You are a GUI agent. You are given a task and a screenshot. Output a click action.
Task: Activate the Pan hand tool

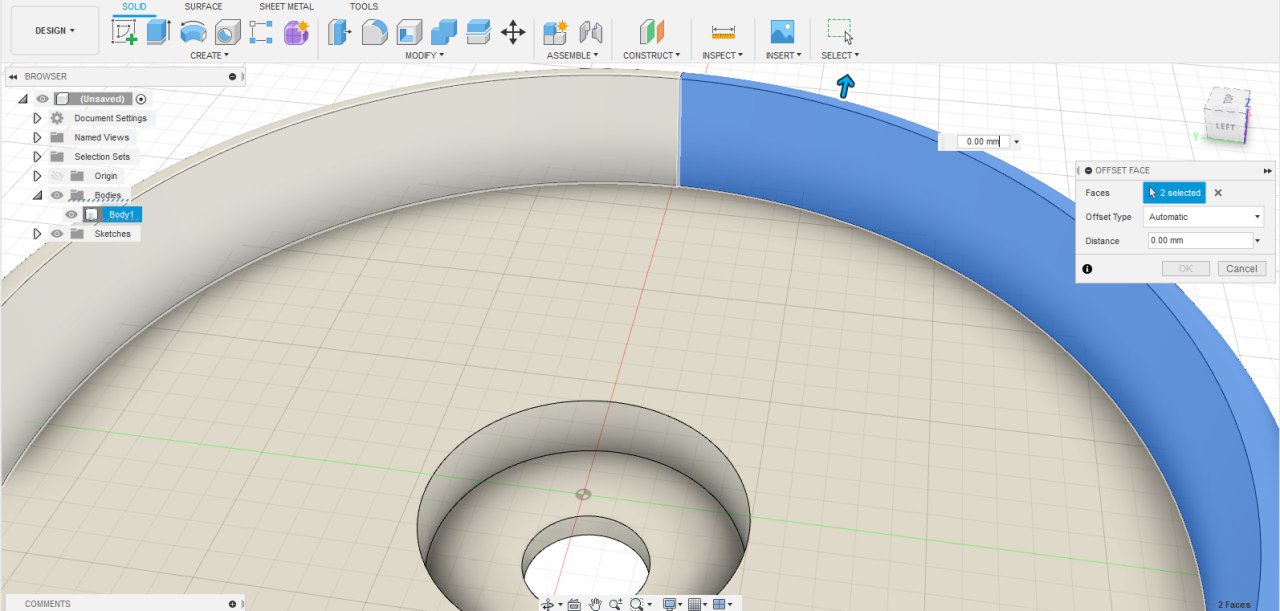595,604
